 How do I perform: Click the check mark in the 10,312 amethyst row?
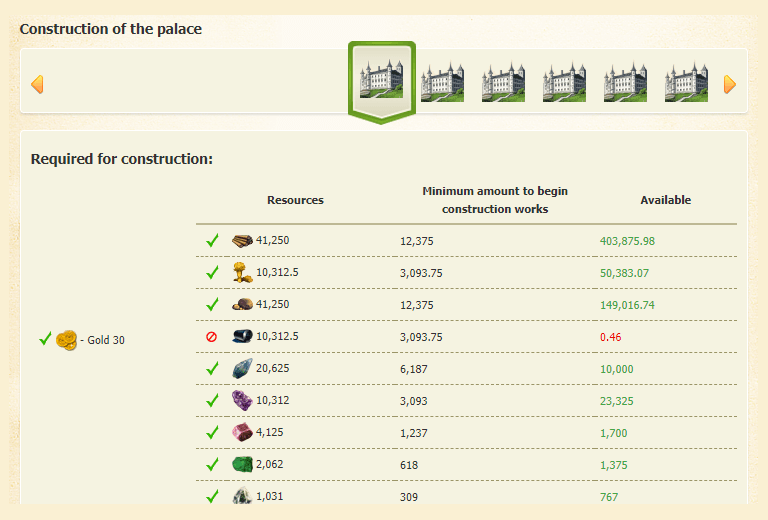(x=212, y=401)
